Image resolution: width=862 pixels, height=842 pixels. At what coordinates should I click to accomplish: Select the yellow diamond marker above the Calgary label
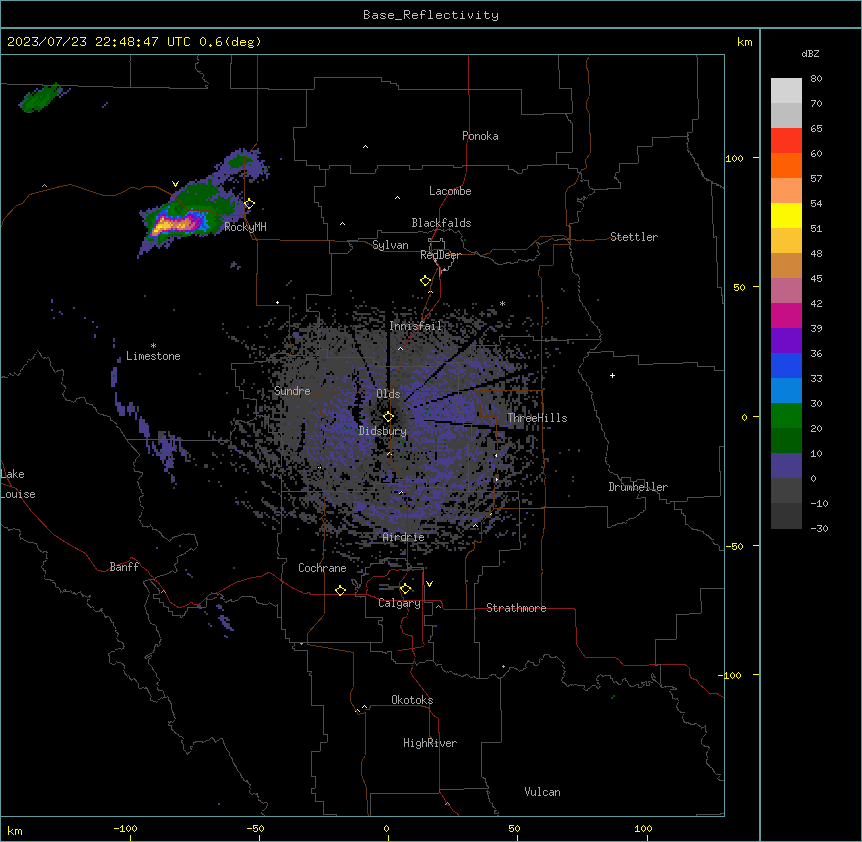click(x=405, y=589)
